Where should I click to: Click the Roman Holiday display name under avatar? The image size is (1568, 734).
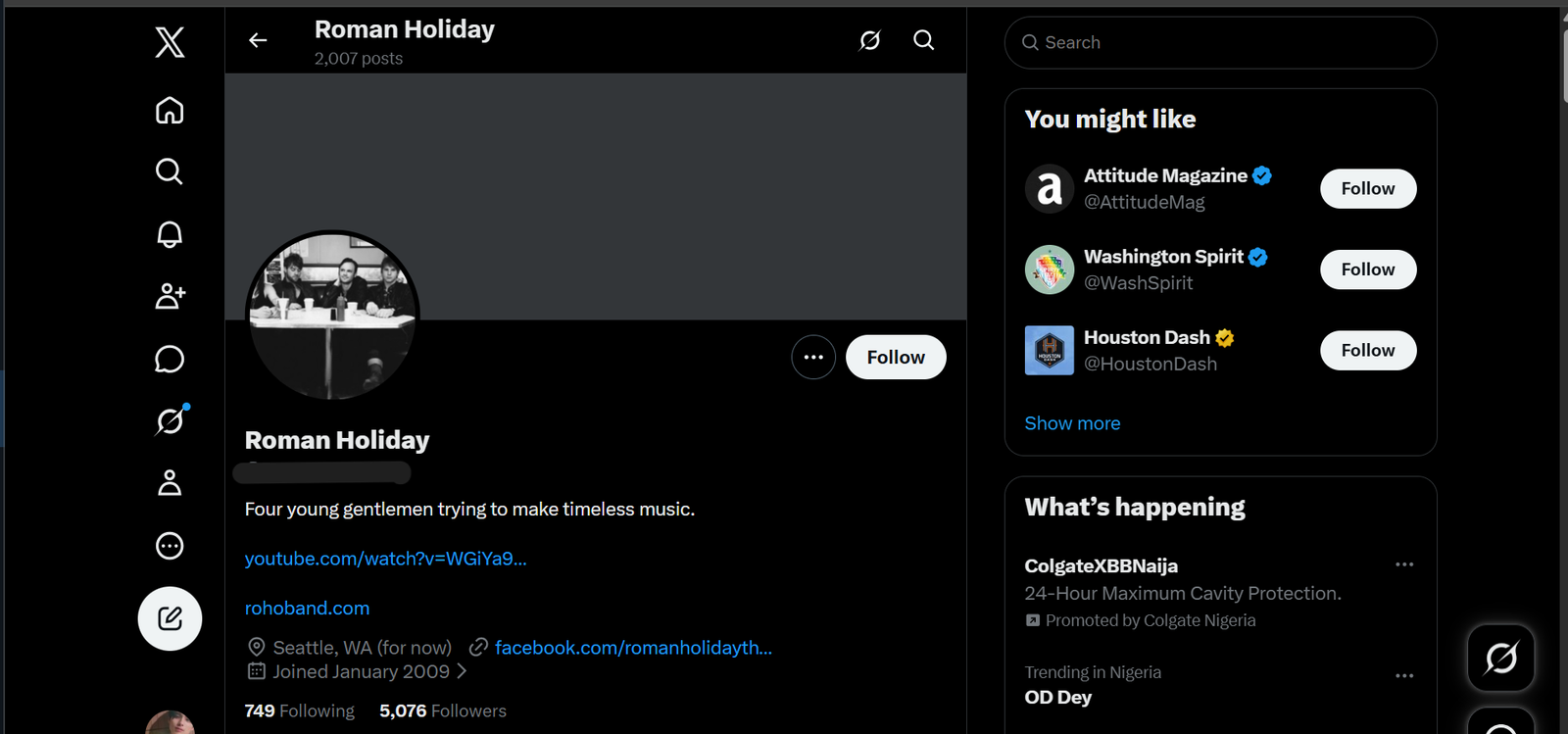[x=337, y=440]
